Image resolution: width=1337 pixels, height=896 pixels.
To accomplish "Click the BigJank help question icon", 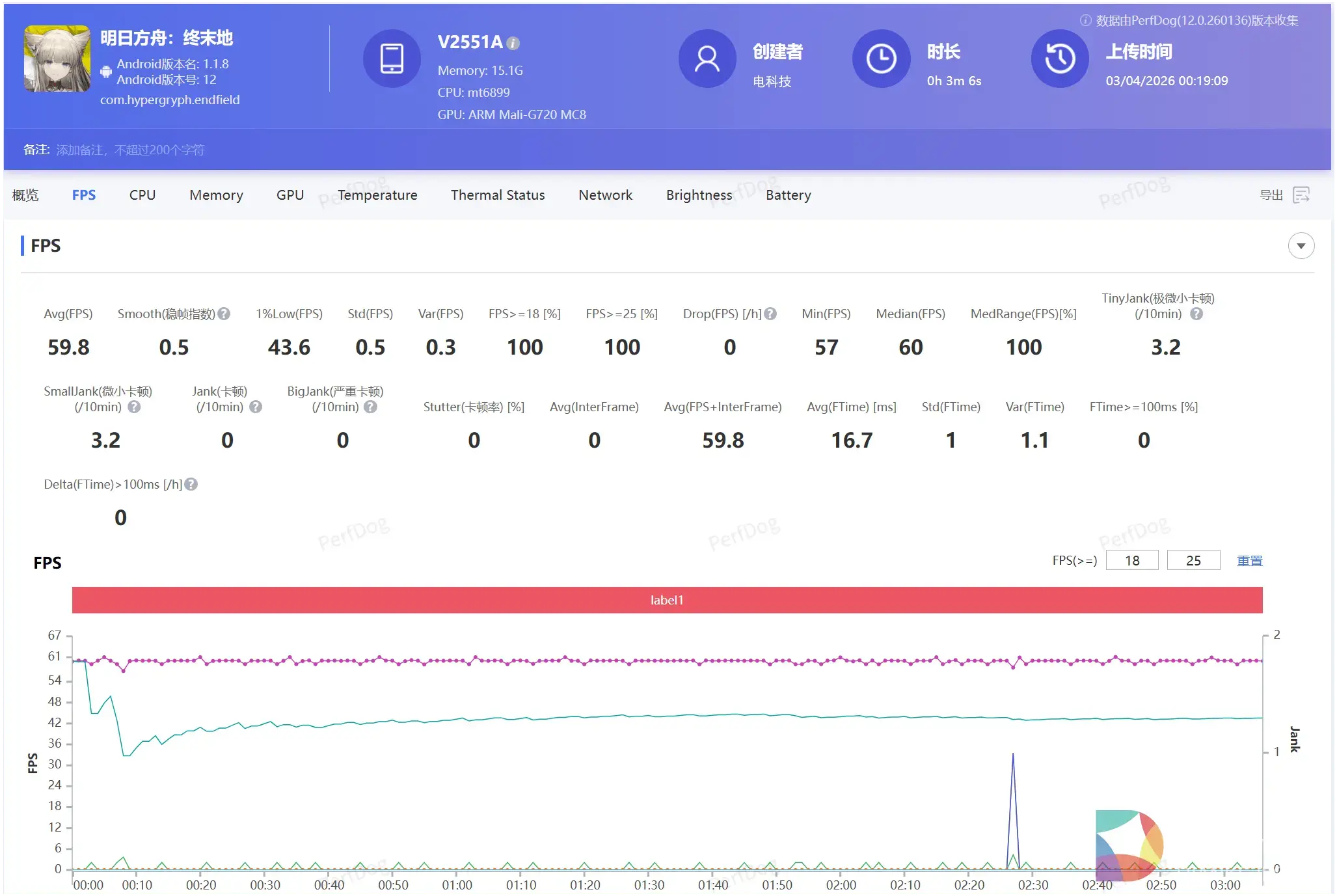I will pos(370,407).
